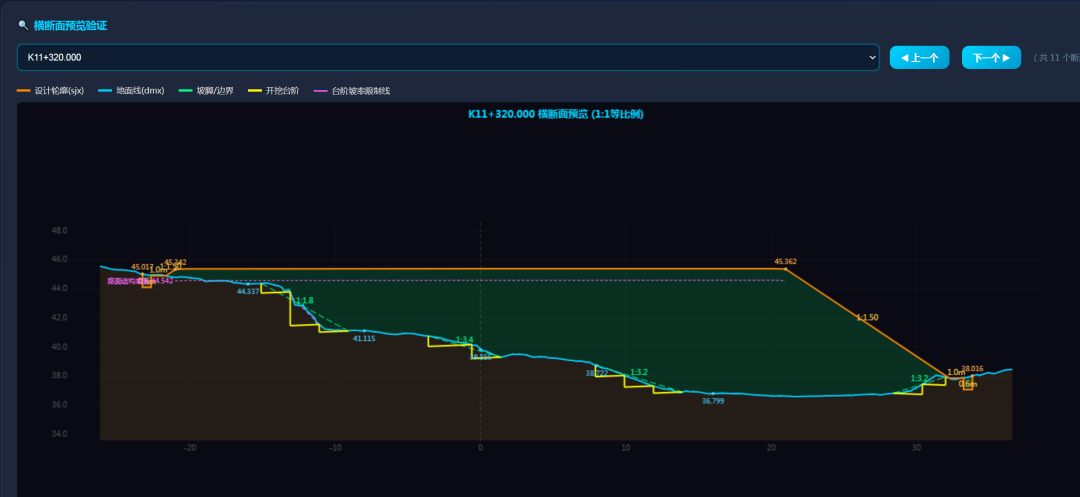Toggle the 台阶坡率限制线 legend entry
The width and height of the screenshot is (1080, 497).
[x=353, y=91]
